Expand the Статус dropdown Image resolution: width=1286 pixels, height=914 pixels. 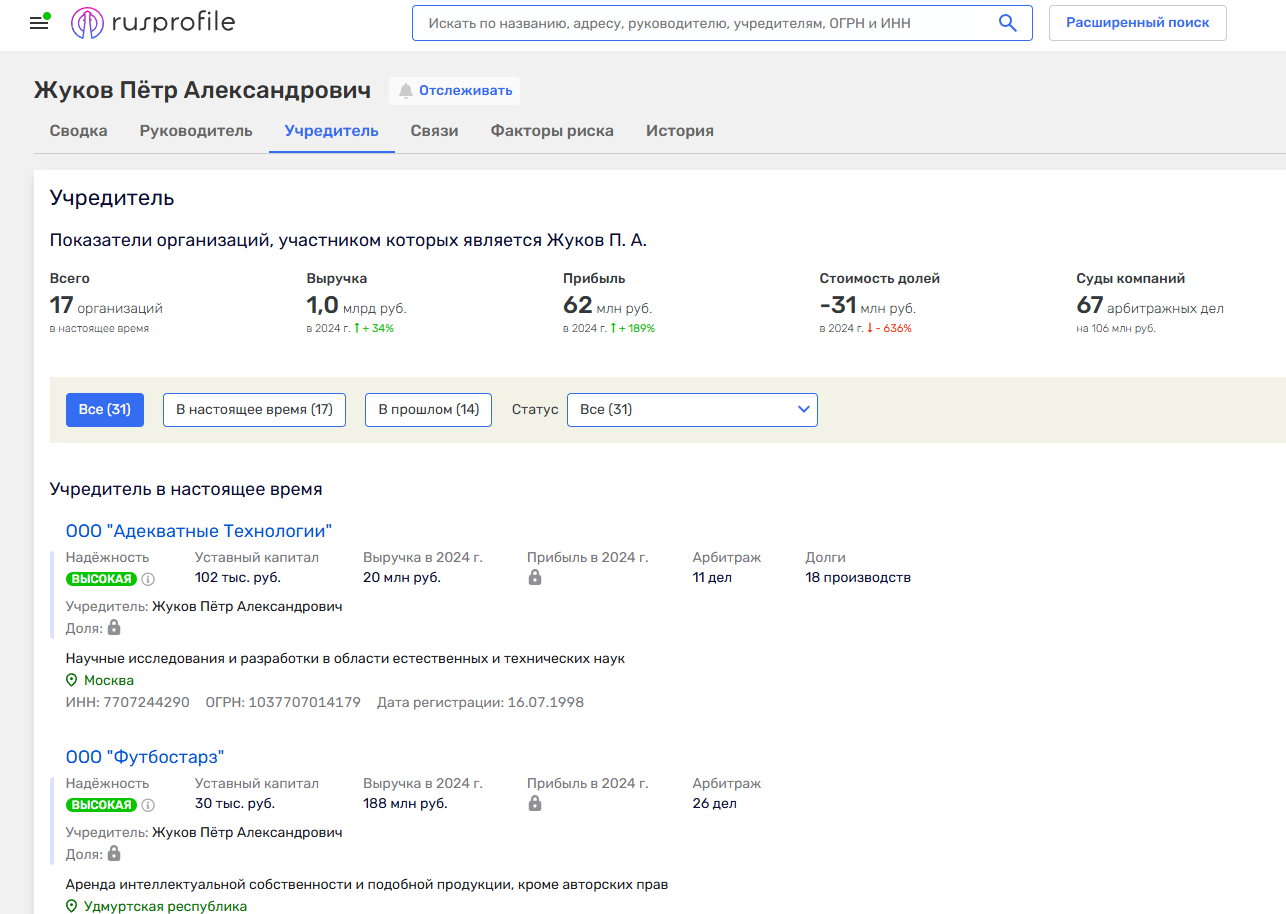692,410
